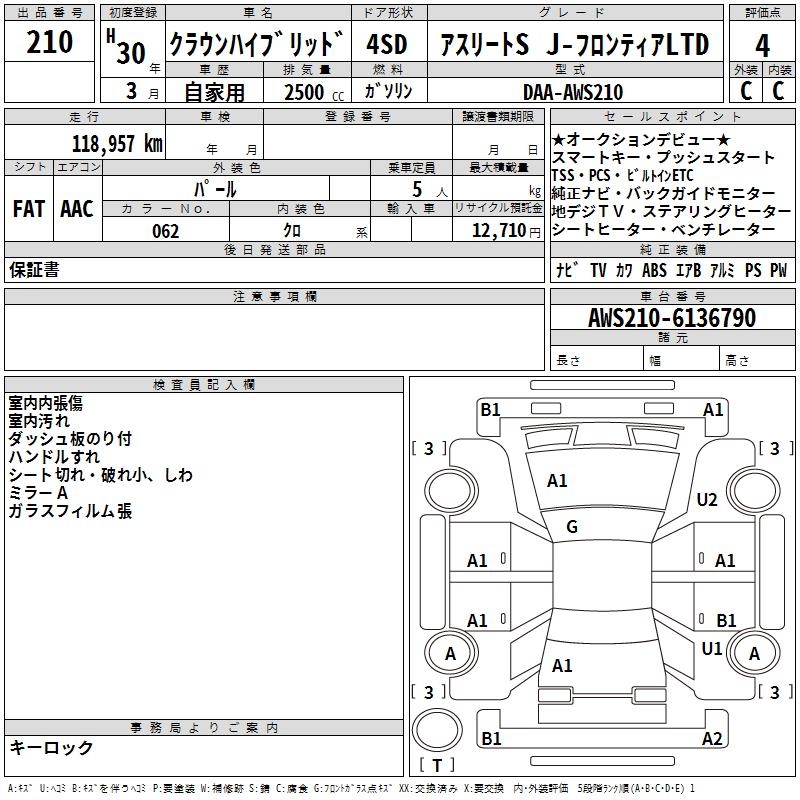Select the ★オークションデビュー★ sales point

click(641, 139)
